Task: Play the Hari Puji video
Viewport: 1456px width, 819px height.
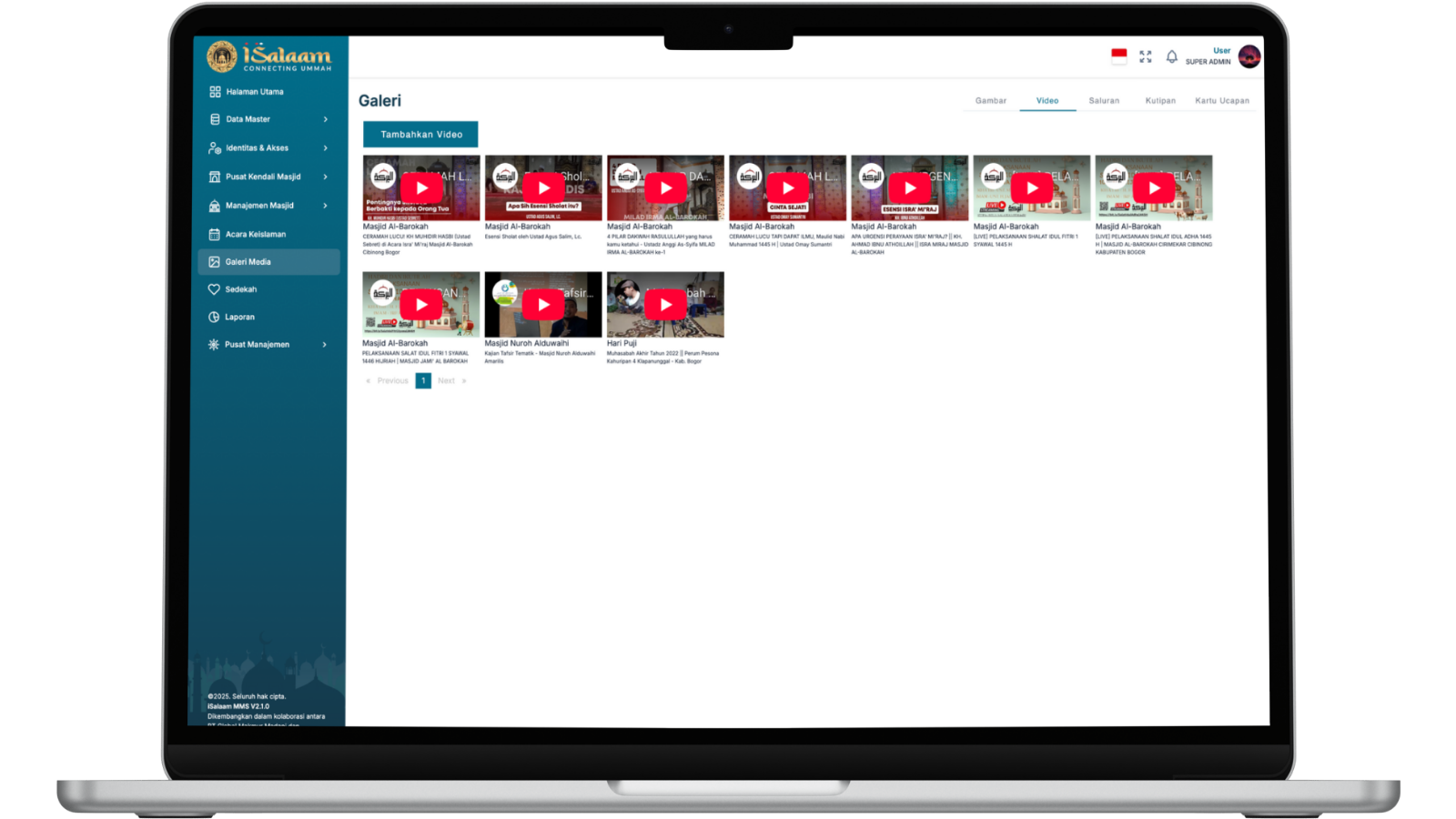Action: [665, 305]
